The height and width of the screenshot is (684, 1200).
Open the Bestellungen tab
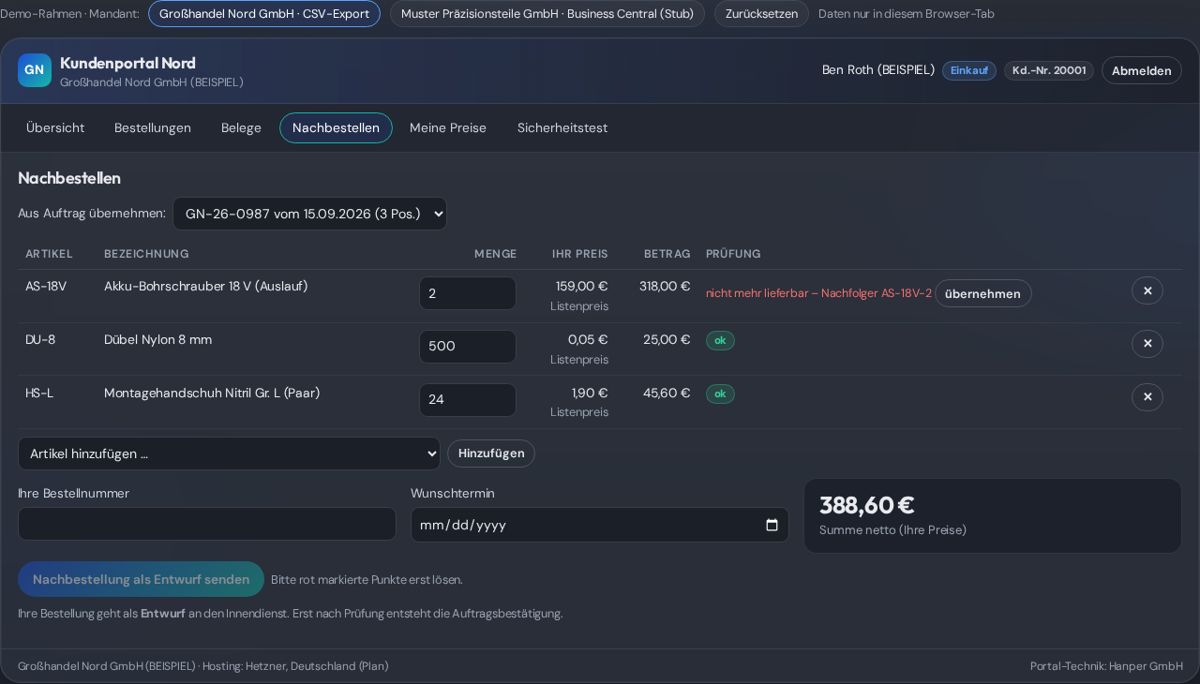point(152,128)
